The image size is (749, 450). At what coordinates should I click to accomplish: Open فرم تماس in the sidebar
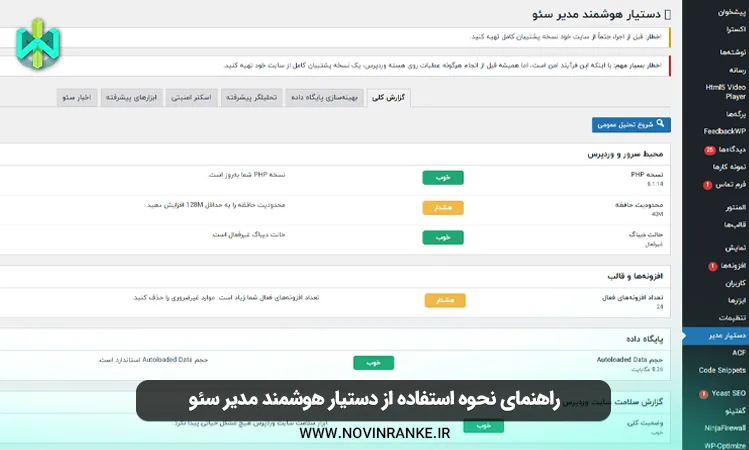tap(731, 184)
